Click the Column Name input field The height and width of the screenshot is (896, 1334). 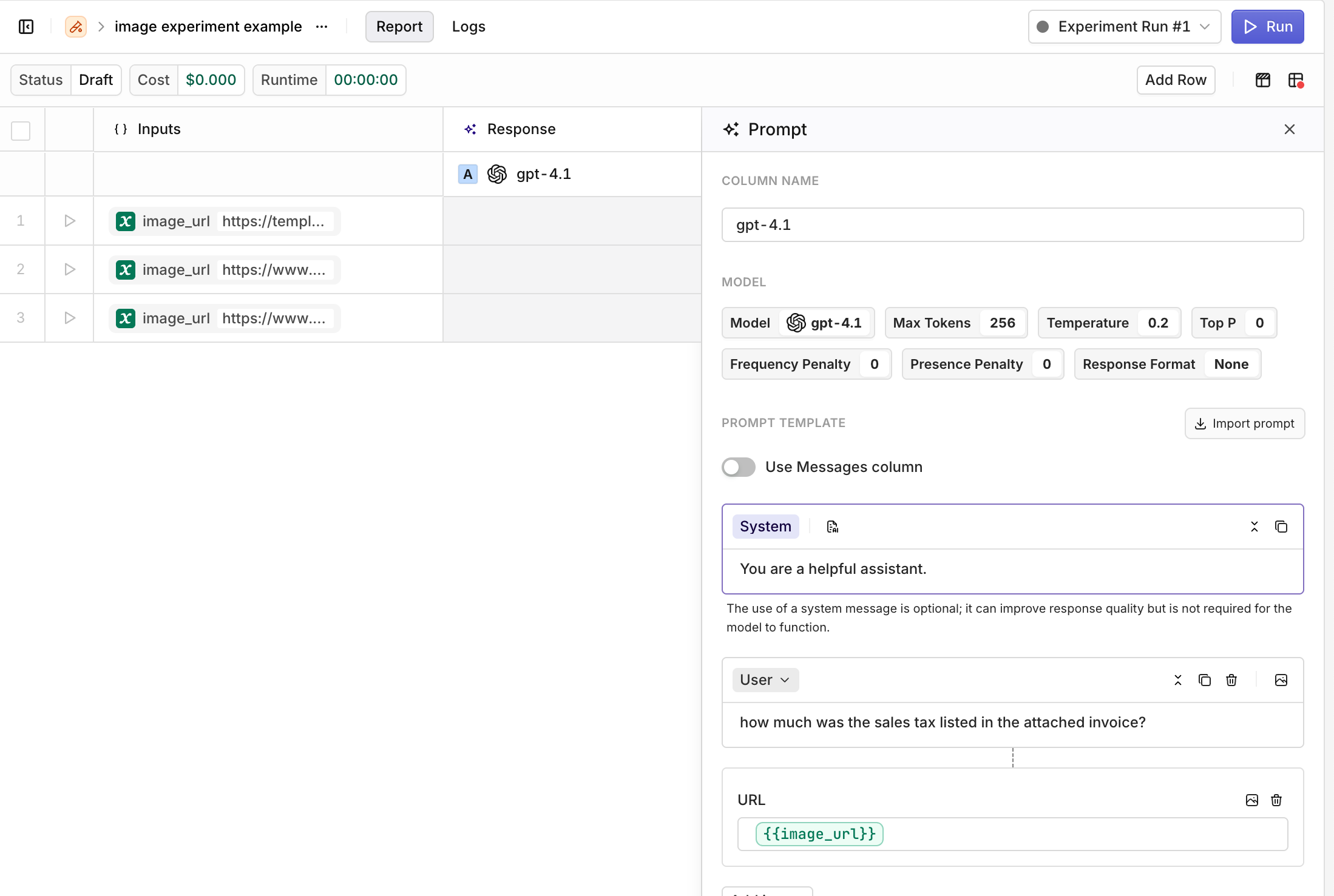(1012, 225)
